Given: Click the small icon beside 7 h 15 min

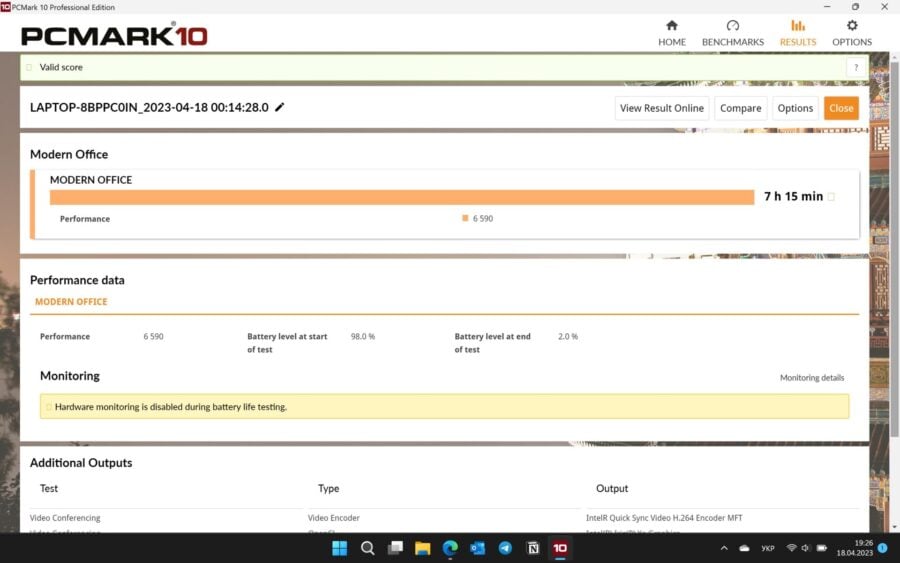Looking at the screenshot, I should [x=831, y=196].
